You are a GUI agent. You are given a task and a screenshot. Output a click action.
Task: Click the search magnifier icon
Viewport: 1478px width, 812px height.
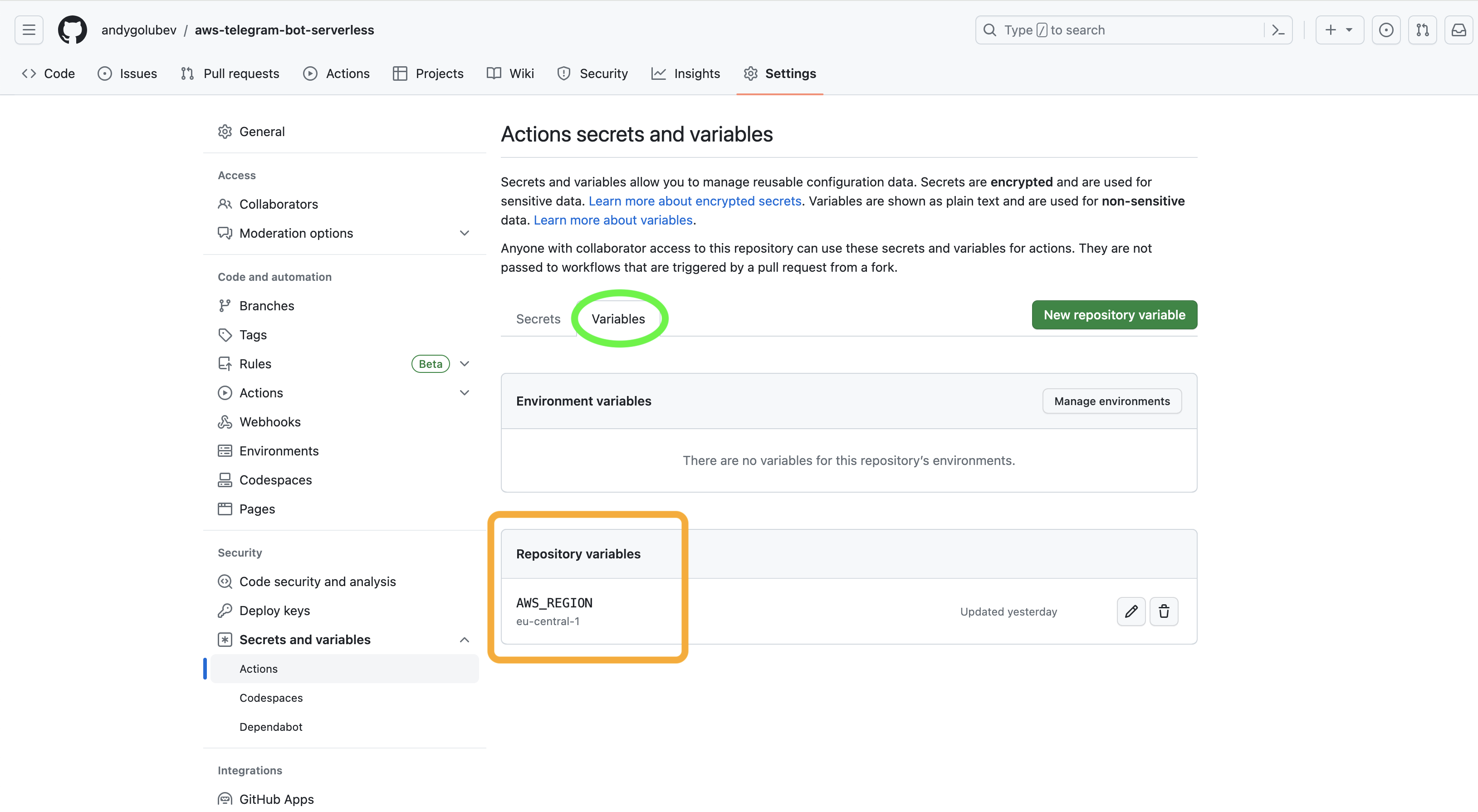point(990,30)
